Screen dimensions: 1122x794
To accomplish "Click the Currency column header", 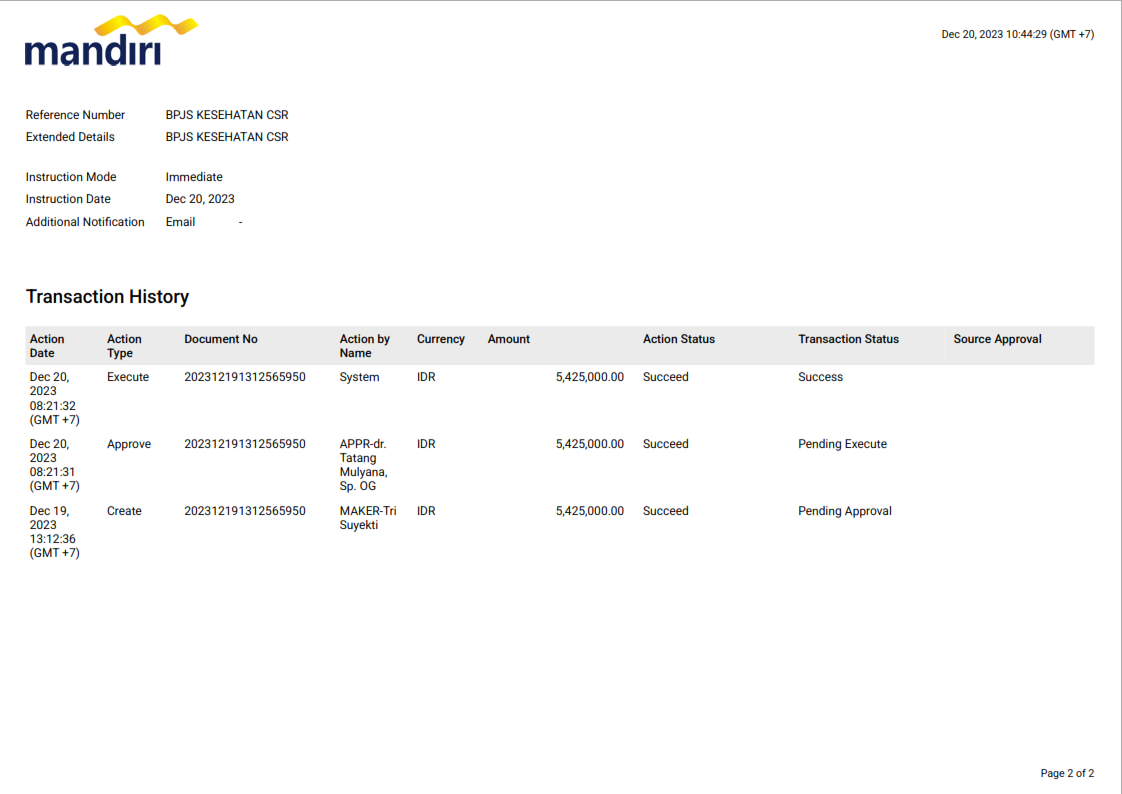I will coord(440,339).
